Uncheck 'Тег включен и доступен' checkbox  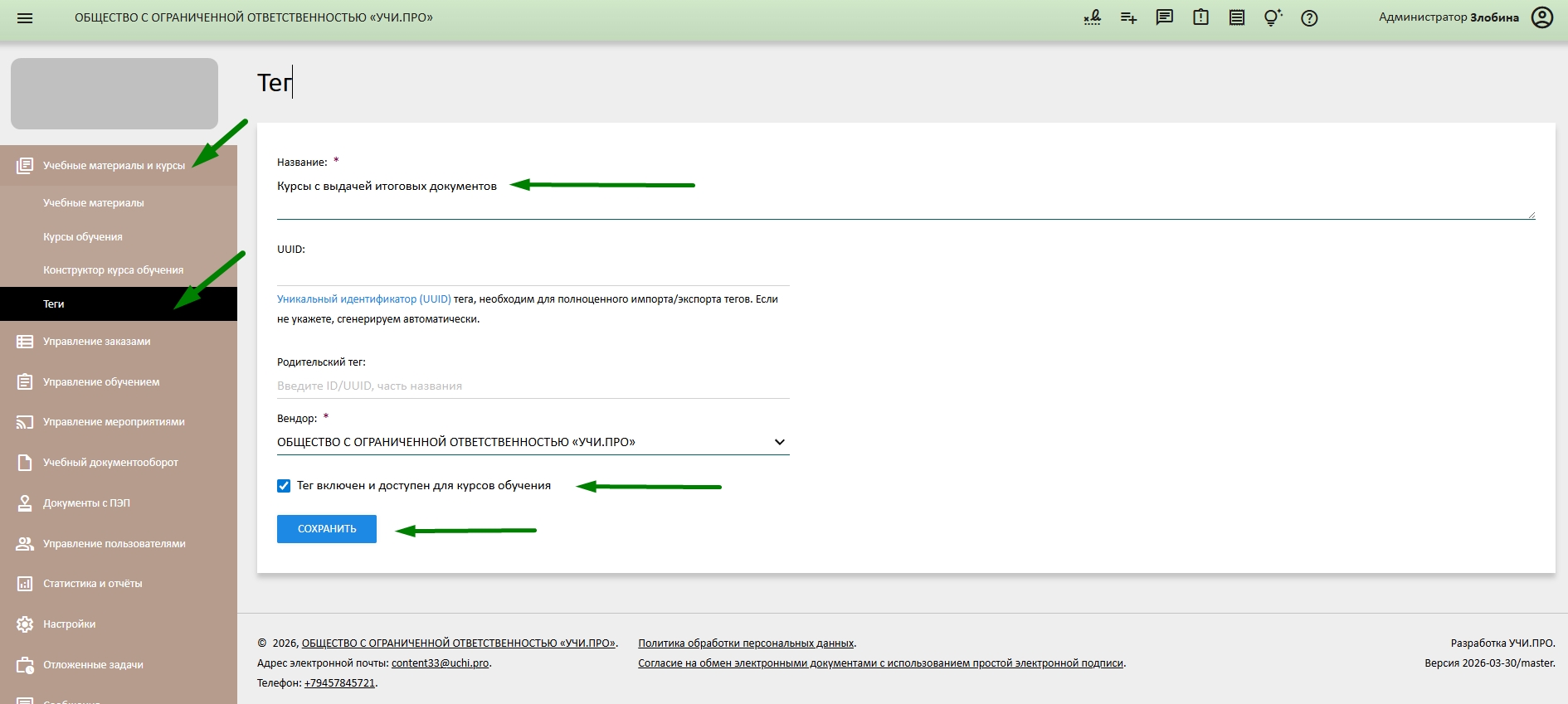[284, 486]
